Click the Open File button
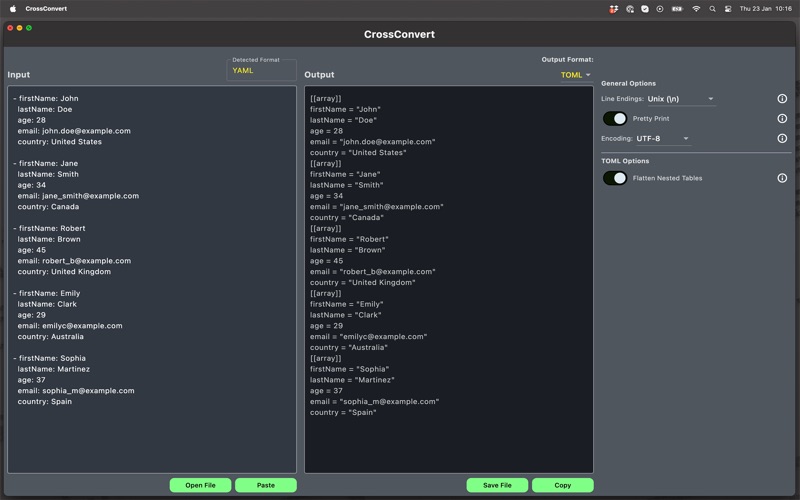This screenshot has width=800, height=500. tap(200, 485)
